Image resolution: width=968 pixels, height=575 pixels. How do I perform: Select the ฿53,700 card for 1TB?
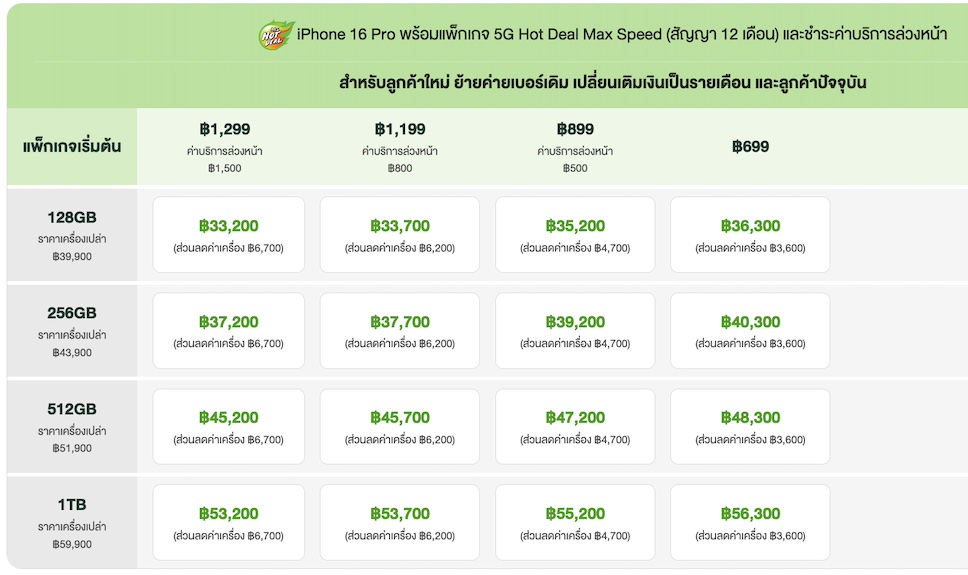click(x=400, y=523)
